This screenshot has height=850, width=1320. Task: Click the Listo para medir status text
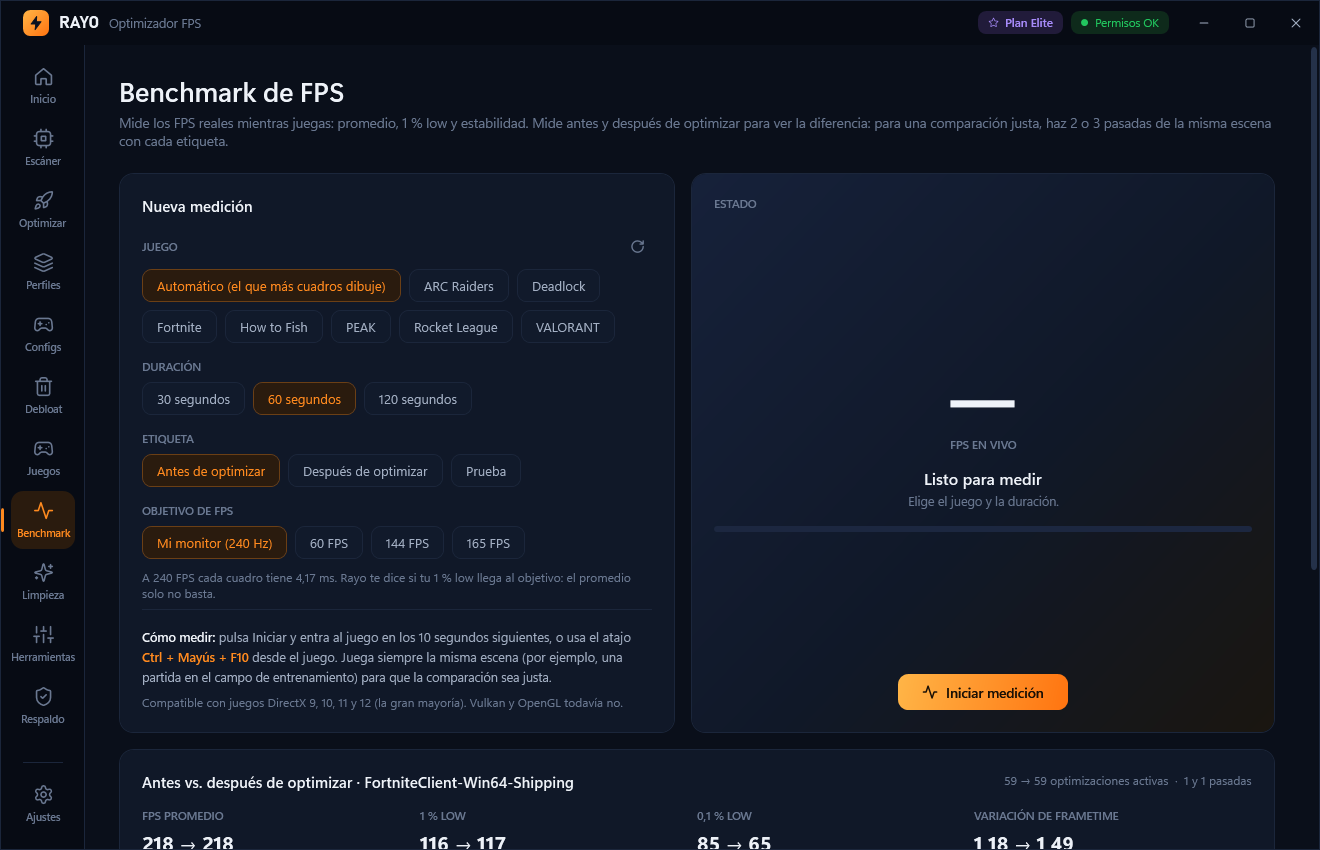pyautogui.click(x=983, y=480)
